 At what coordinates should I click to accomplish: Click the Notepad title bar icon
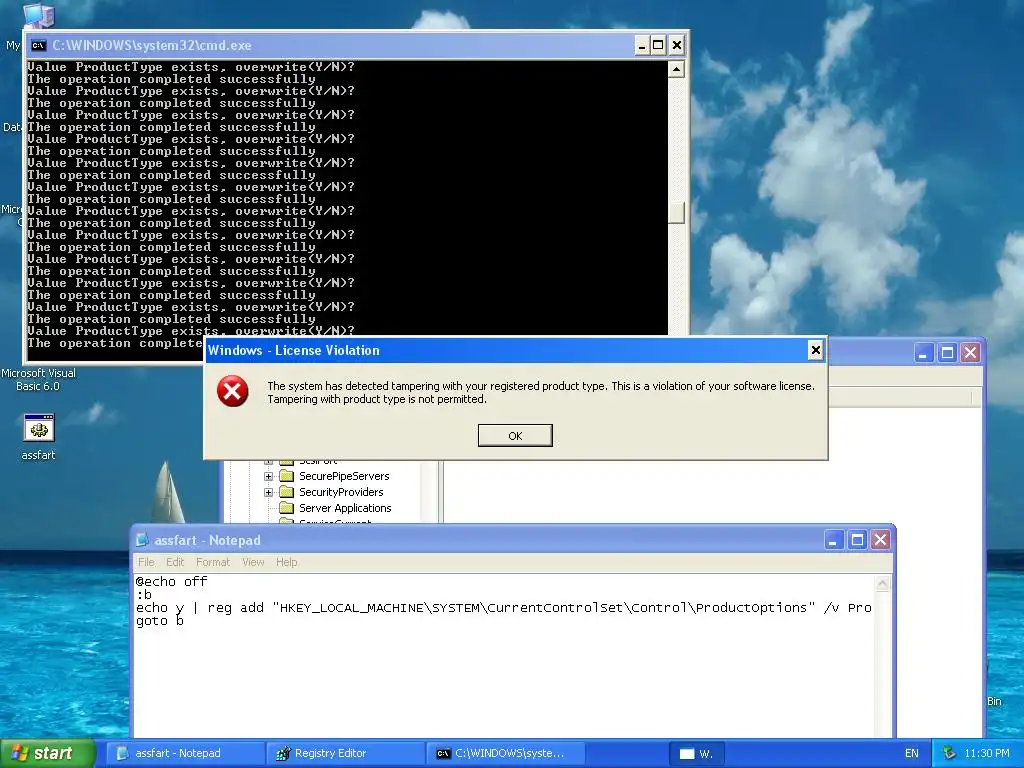click(142, 540)
